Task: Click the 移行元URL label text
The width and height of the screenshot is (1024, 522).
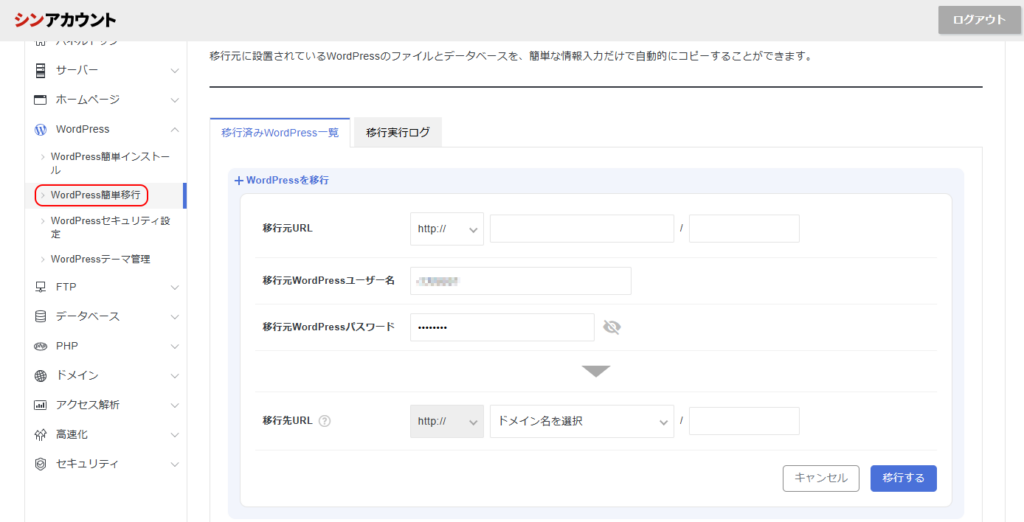Action: coord(288,229)
